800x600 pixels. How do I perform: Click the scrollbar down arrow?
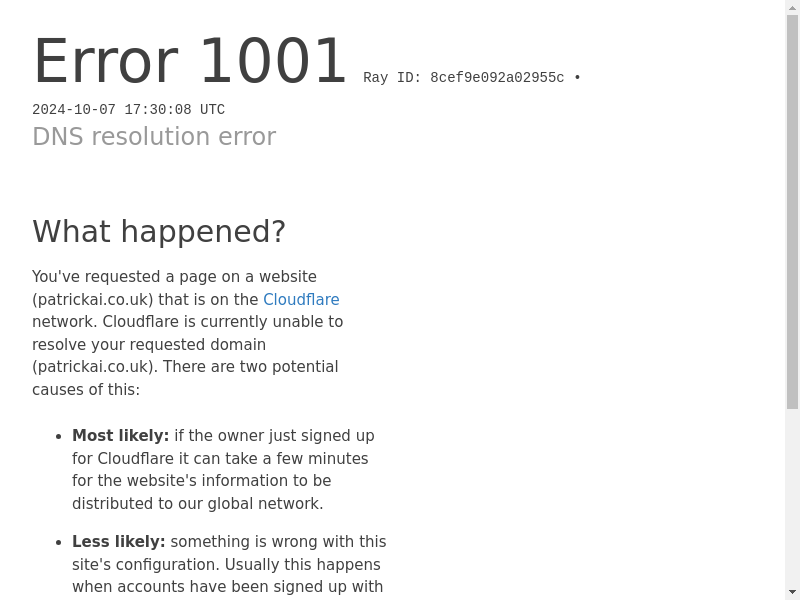[x=792, y=593]
